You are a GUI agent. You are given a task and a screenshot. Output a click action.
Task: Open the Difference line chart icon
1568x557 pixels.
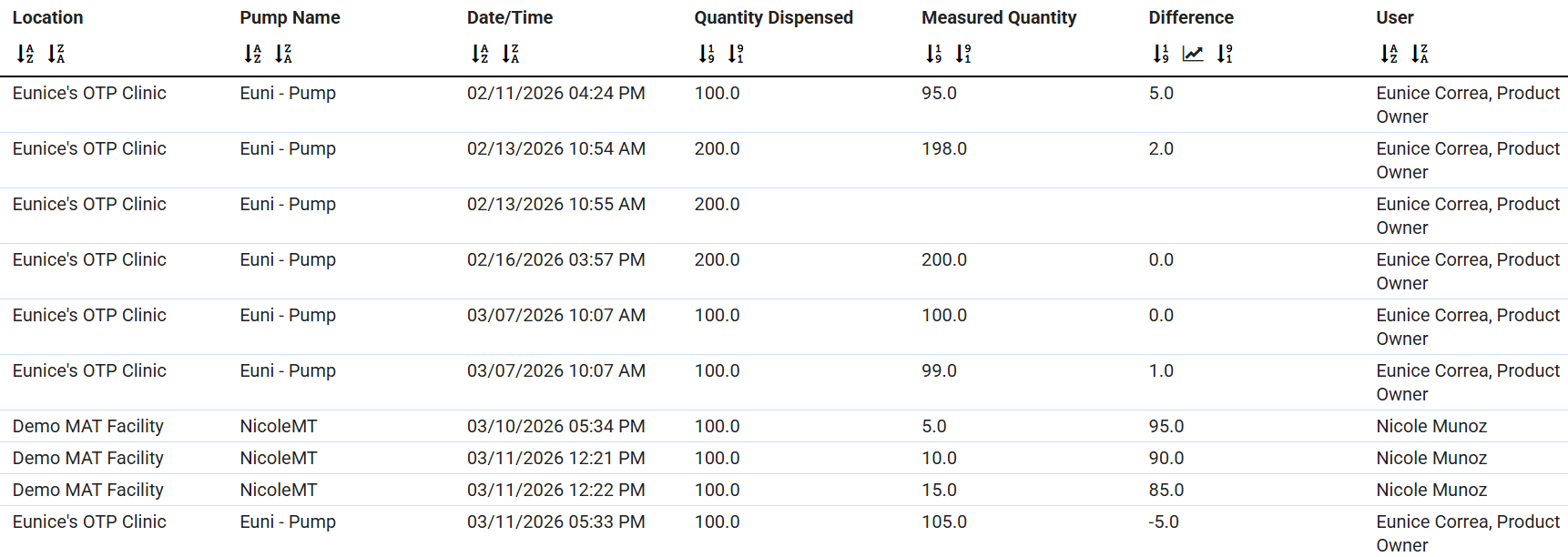point(1193,55)
